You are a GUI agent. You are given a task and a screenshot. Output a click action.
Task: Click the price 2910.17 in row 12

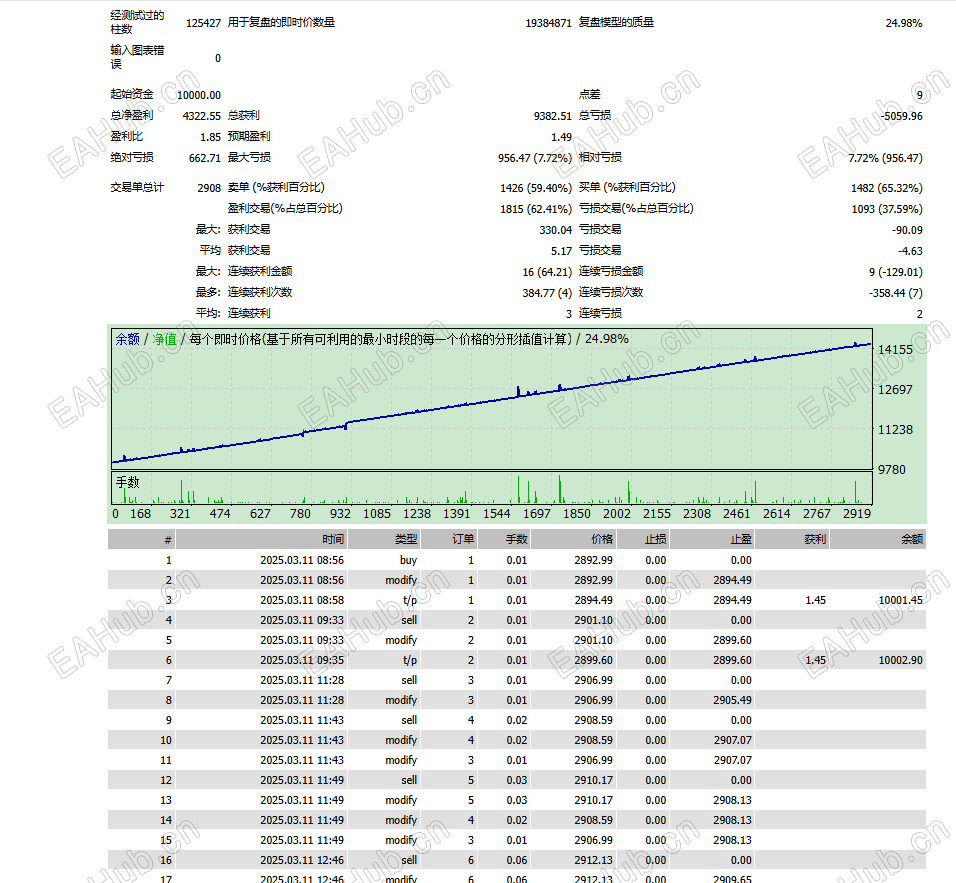(x=593, y=780)
